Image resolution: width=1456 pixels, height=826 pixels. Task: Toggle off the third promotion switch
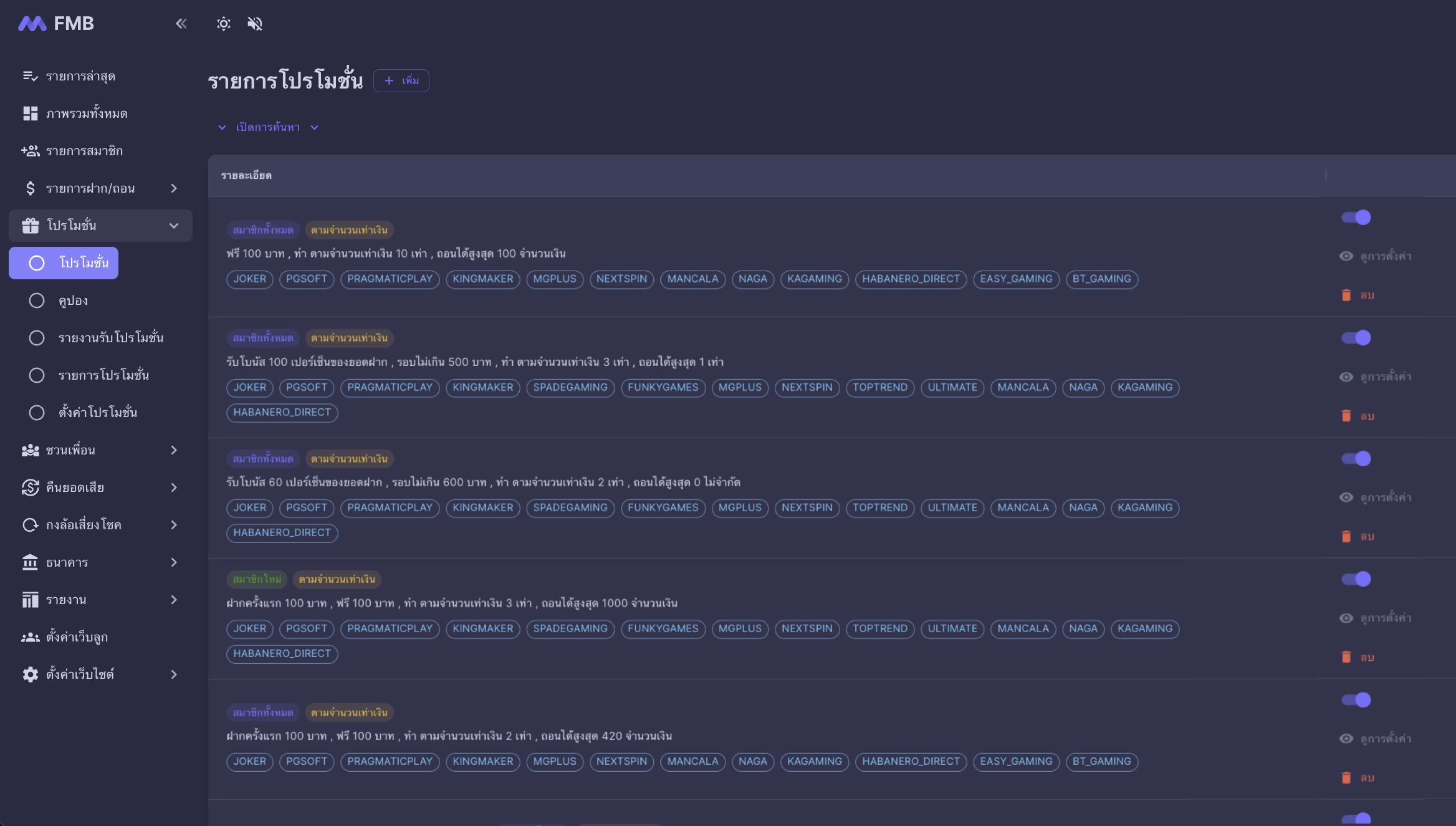click(x=1356, y=458)
